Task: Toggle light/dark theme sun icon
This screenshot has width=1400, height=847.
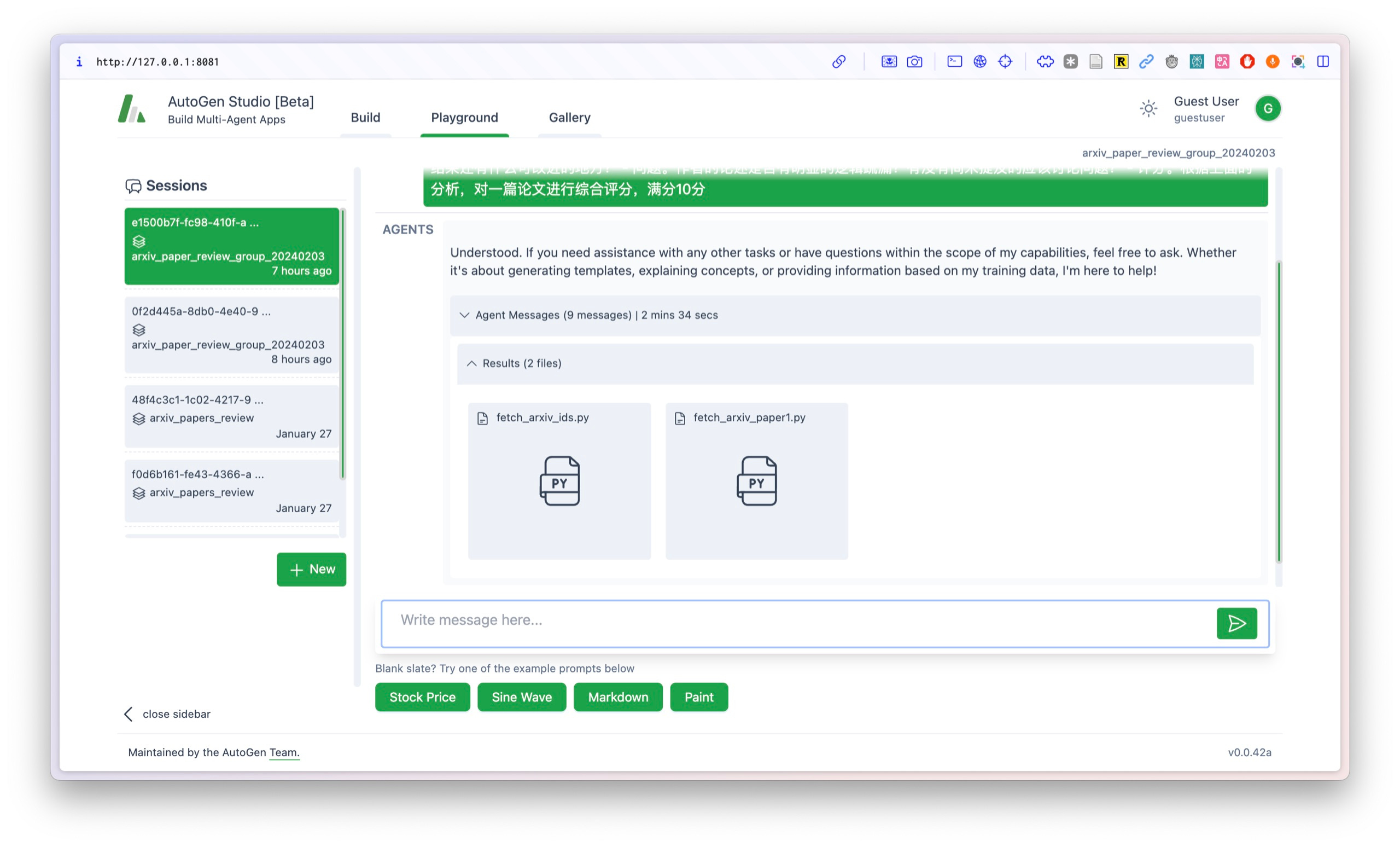Action: pos(1148,108)
